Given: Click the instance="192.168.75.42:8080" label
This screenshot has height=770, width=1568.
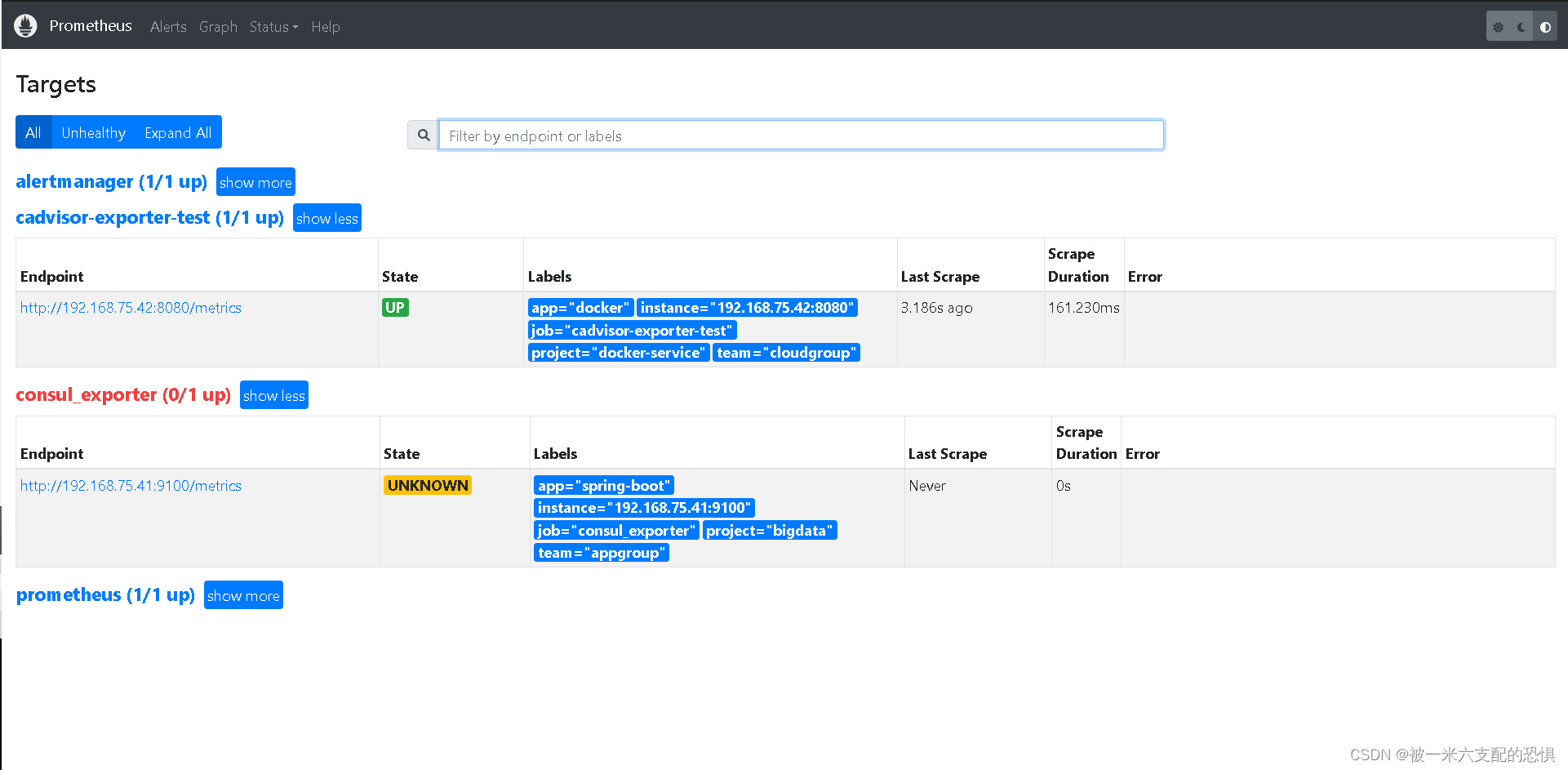Looking at the screenshot, I should tap(747, 308).
